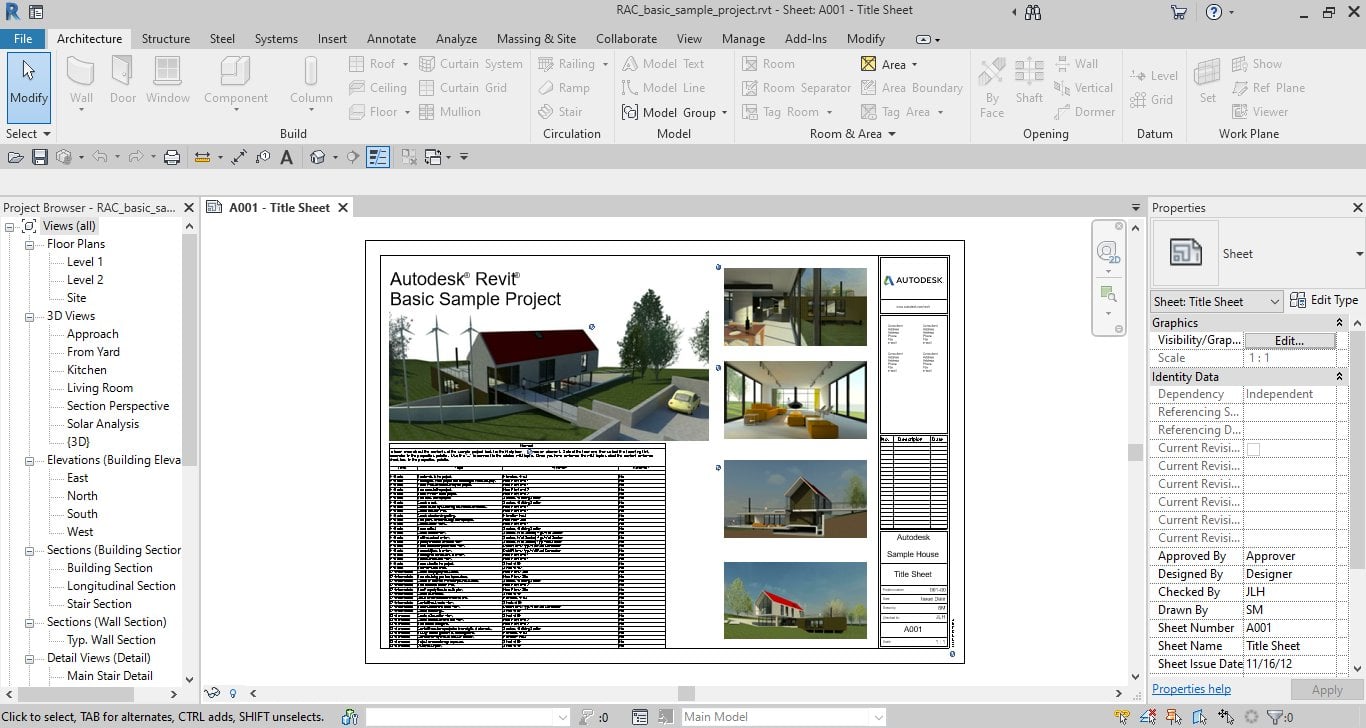Activate the Text tool in quick access toolbar

pyautogui.click(x=287, y=157)
